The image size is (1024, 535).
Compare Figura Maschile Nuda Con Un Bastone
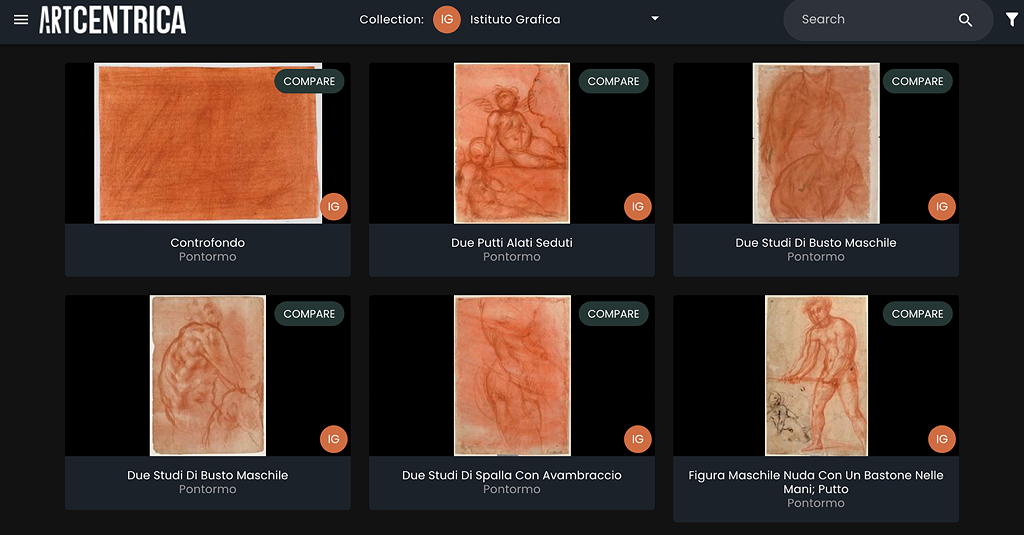point(918,314)
